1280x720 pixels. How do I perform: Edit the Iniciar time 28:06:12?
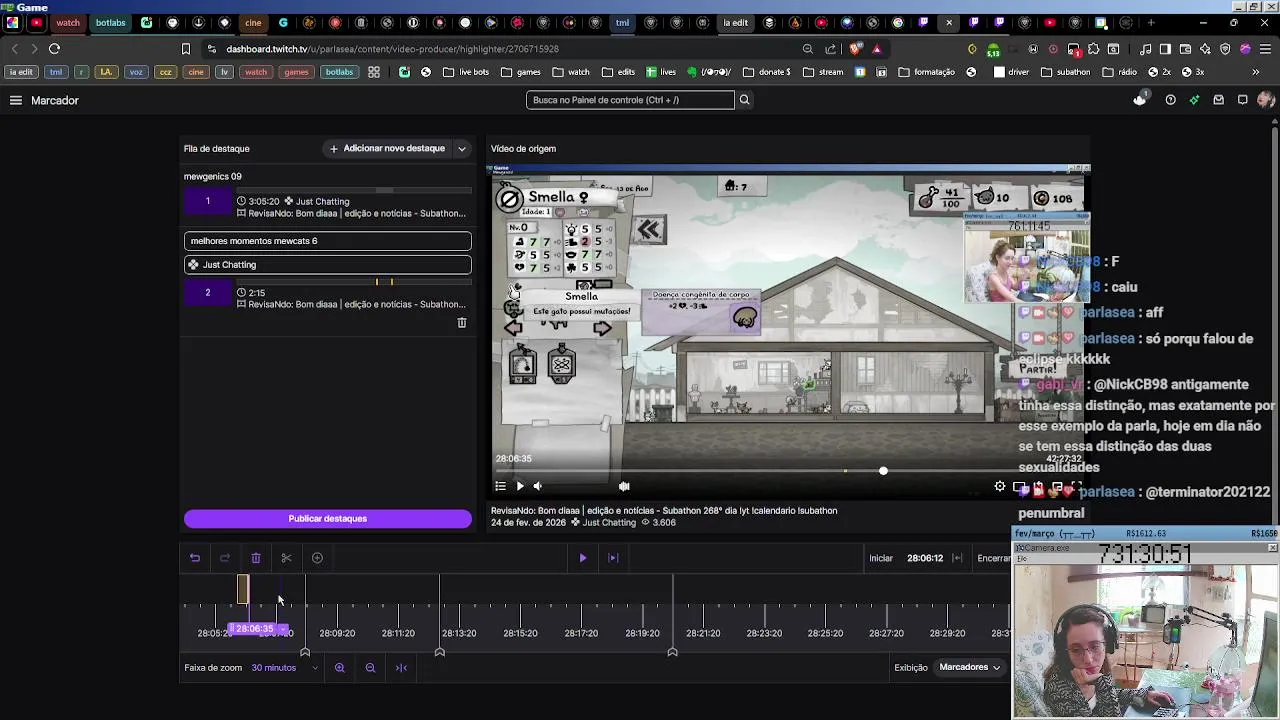pyautogui.click(x=924, y=558)
